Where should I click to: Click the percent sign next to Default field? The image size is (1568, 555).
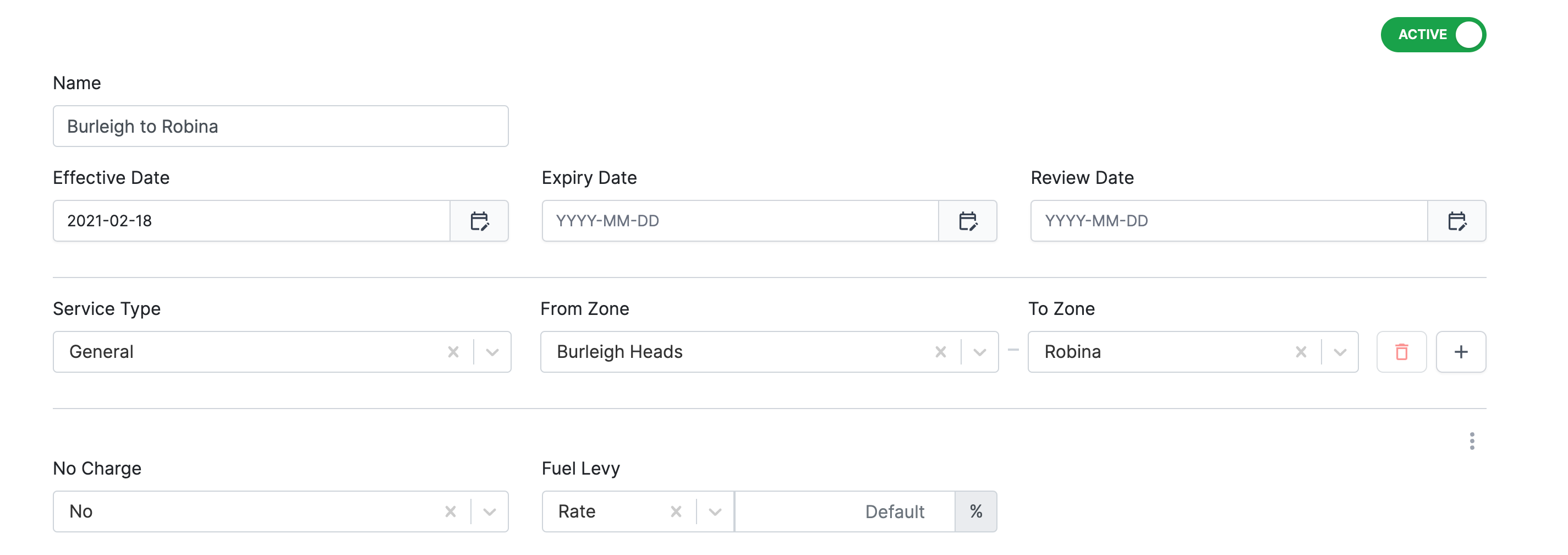977,511
